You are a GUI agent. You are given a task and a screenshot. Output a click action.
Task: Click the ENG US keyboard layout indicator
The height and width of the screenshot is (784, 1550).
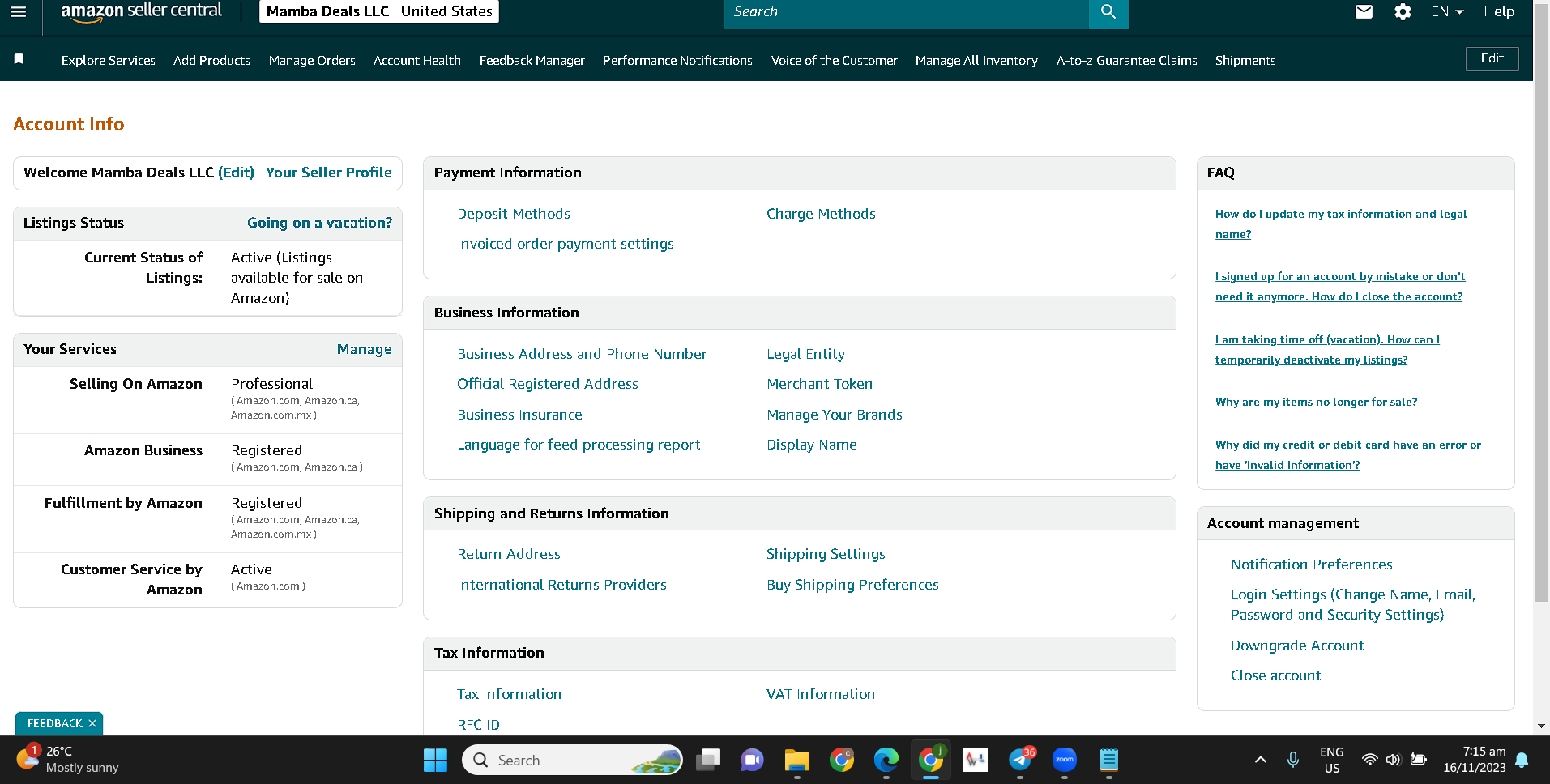[x=1331, y=760]
